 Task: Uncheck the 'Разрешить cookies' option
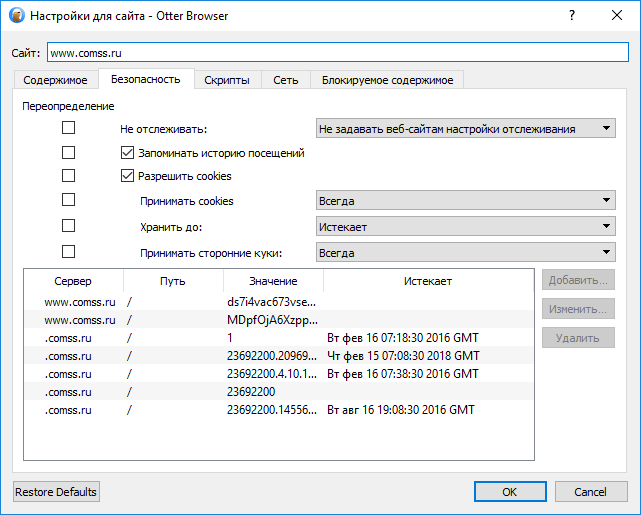(127, 176)
